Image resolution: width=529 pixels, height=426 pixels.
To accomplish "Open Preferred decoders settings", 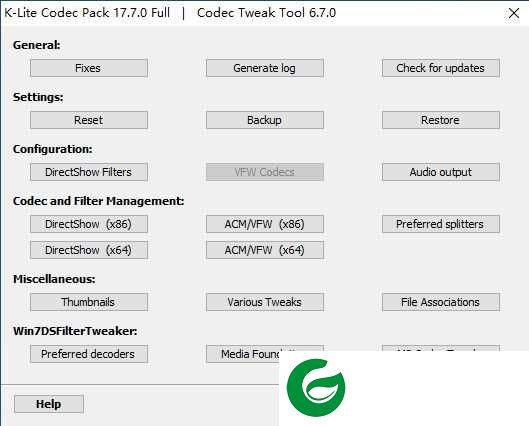I will 89,354.
